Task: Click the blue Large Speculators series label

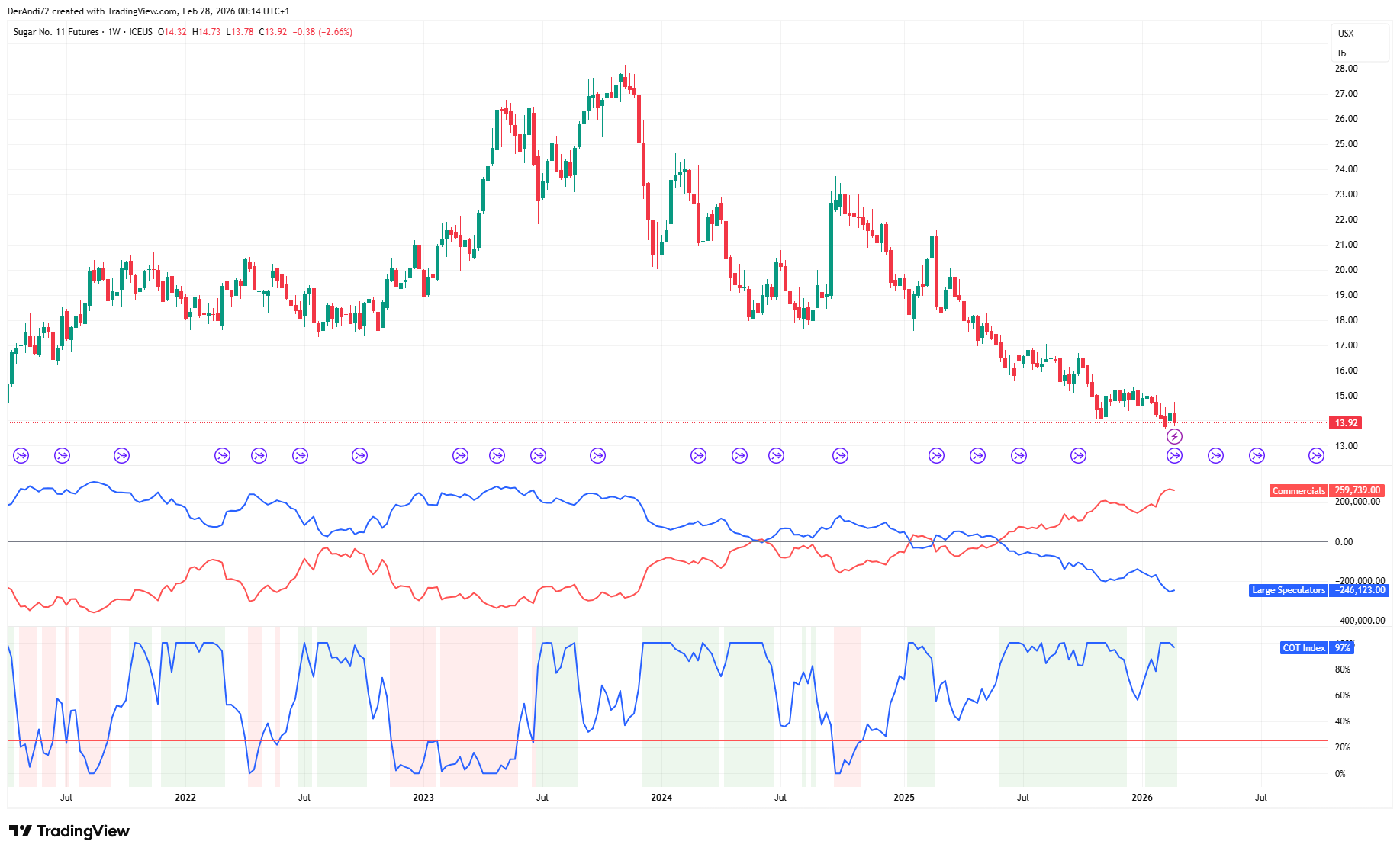Action: [x=1289, y=590]
